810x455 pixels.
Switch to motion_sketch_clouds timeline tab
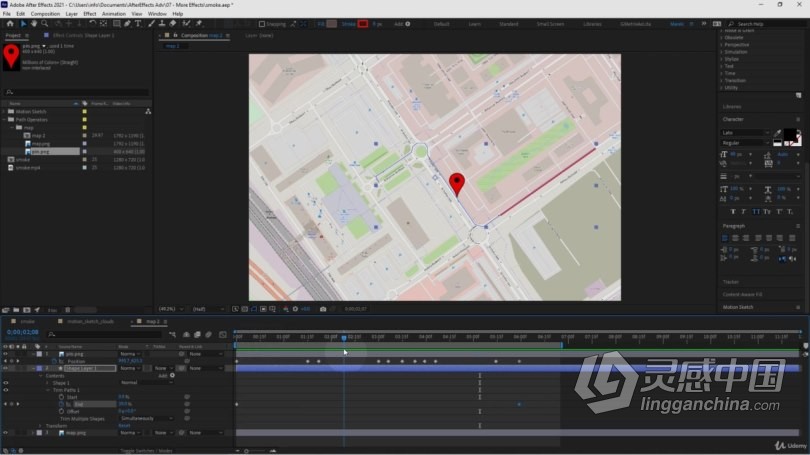coord(90,322)
